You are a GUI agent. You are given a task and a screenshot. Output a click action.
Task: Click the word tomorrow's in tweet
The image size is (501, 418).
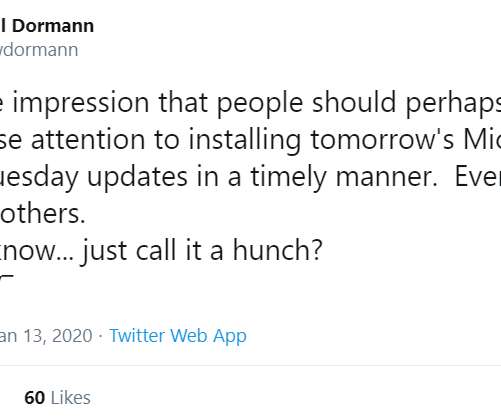[382, 139]
